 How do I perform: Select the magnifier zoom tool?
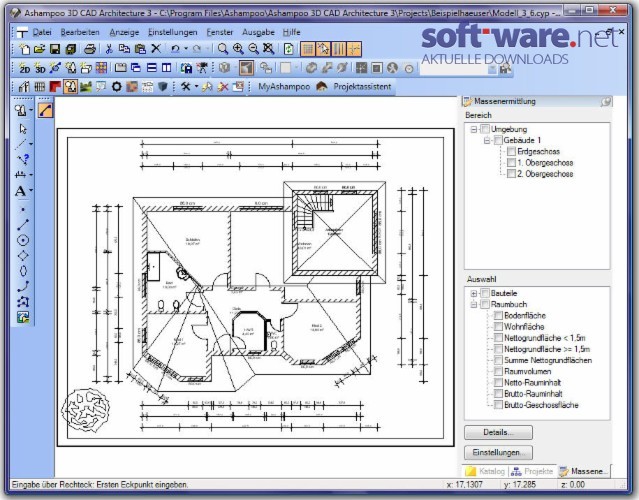pyautogui.click(x=223, y=49)
